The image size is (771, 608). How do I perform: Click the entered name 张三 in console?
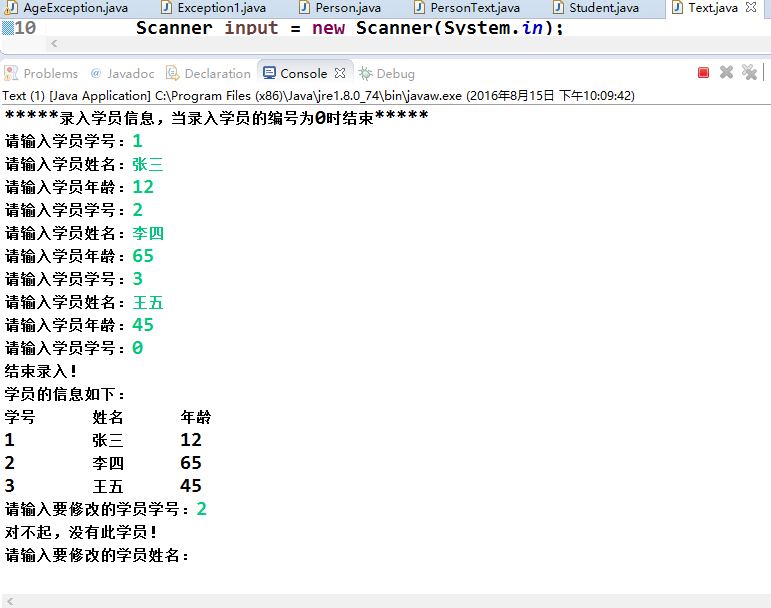tap(148, 164)
